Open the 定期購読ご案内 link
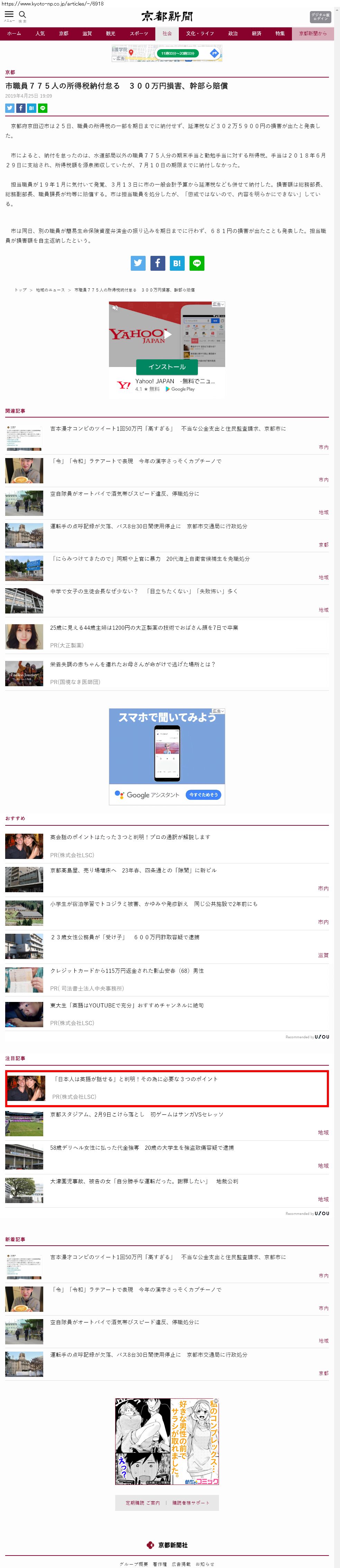Image resolution: width=340 pixels, height=1568 pixels. [x=142, y=1502]
